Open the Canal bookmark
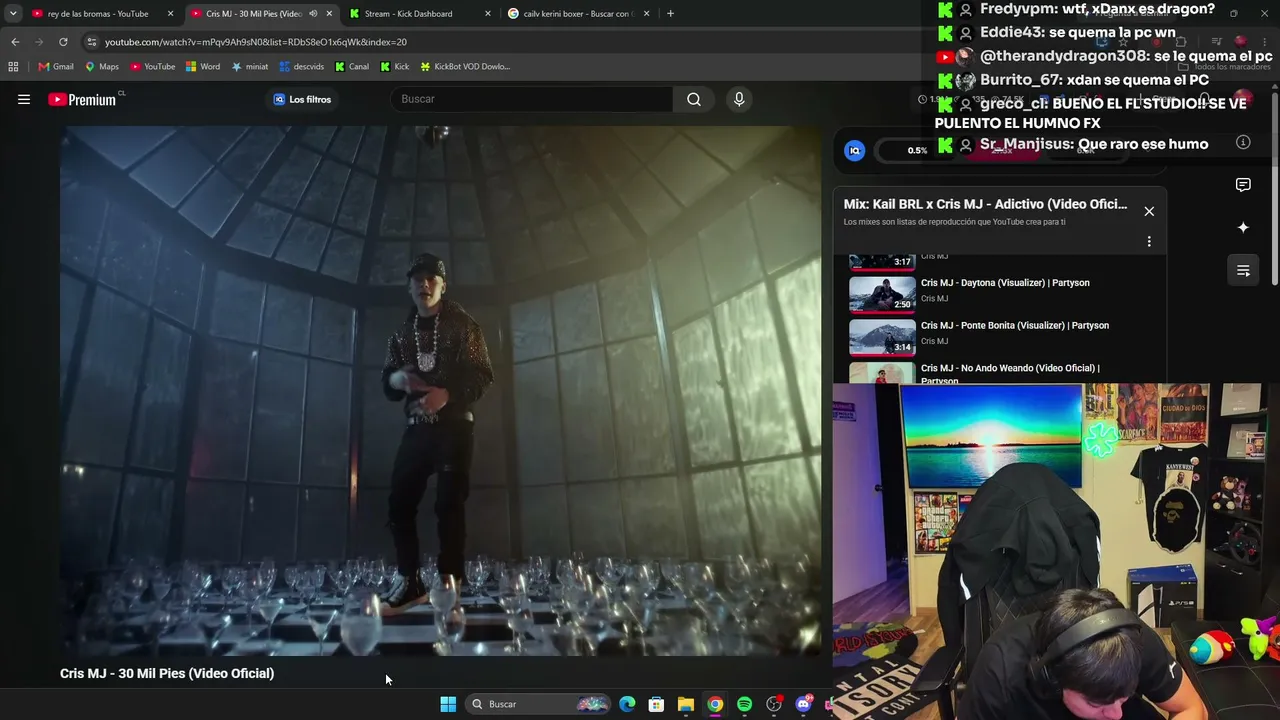Viewport: 1280px width, 720px height. tap(352, 67)
